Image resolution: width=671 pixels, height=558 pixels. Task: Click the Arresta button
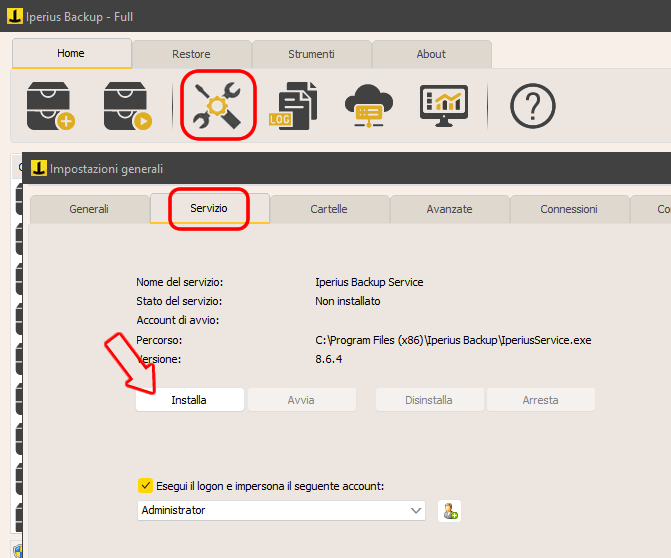pos(540,400)
